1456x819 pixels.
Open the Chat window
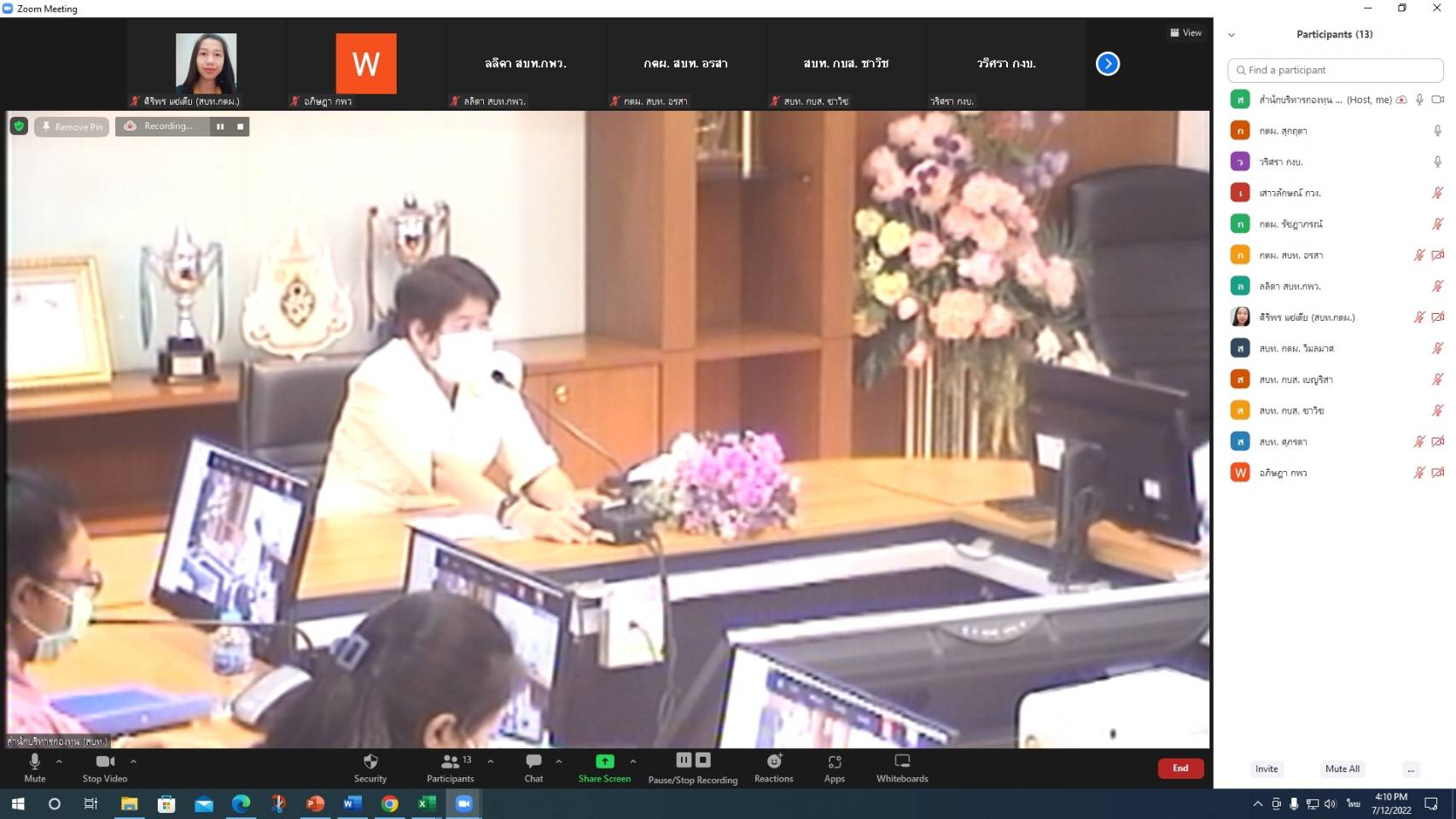point(533,768)
